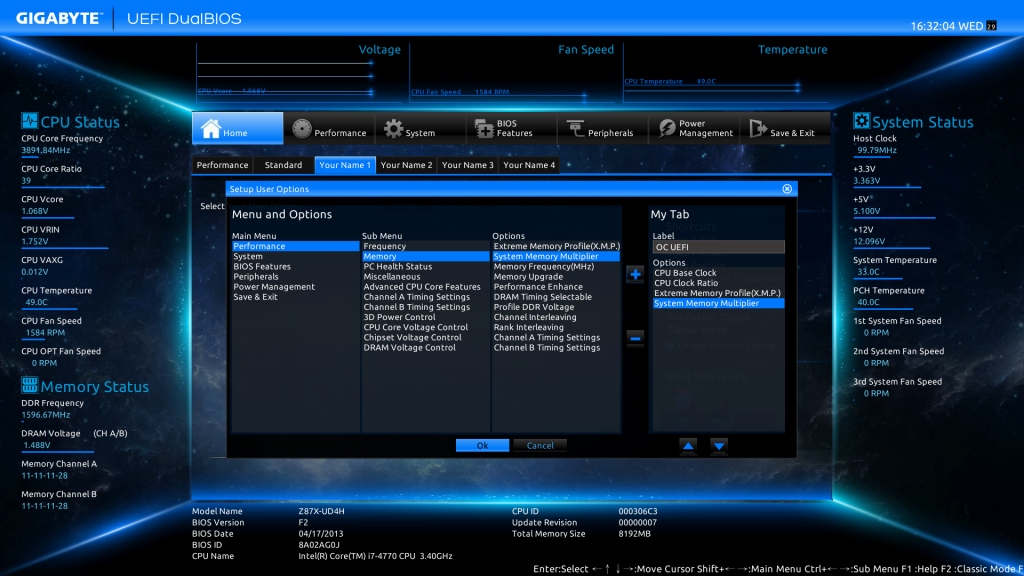
Task: Click the Memory Status icon
Action: (29, 385)
